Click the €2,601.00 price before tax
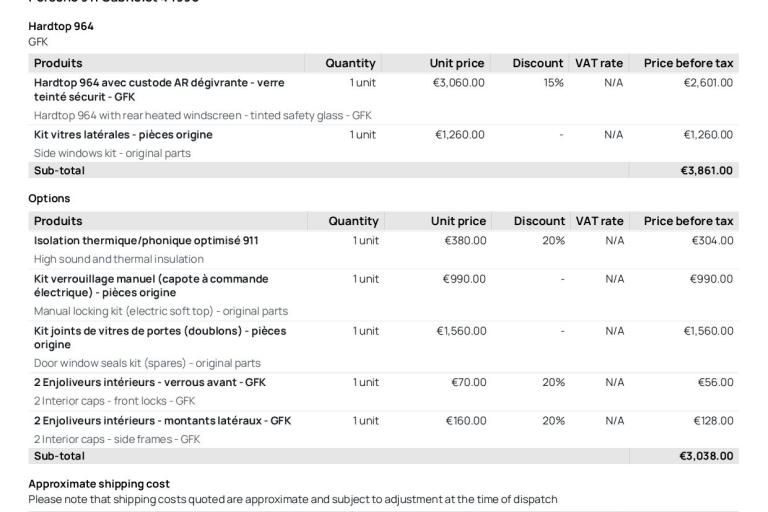768x512 pixels. pos(706,82)
